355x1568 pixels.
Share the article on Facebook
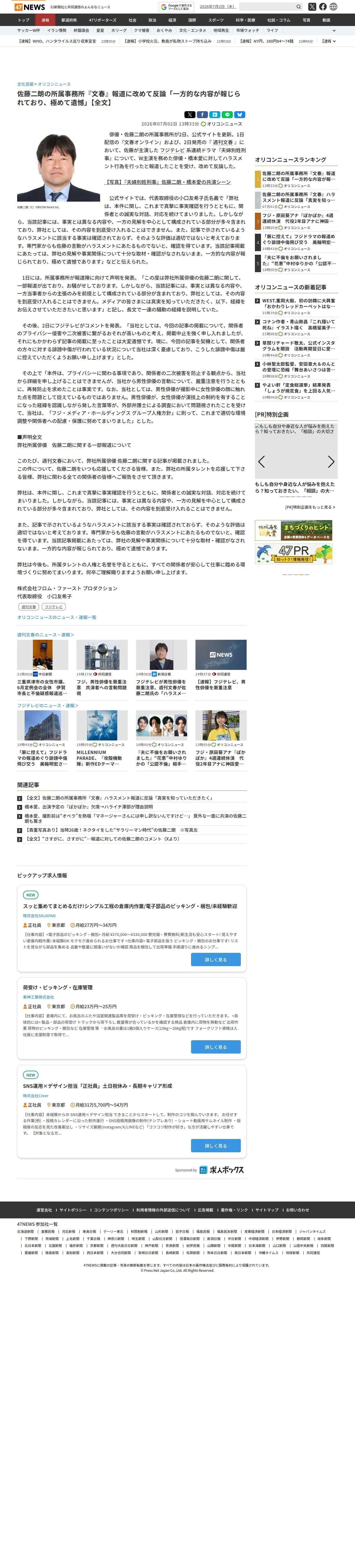coord(202,115)
